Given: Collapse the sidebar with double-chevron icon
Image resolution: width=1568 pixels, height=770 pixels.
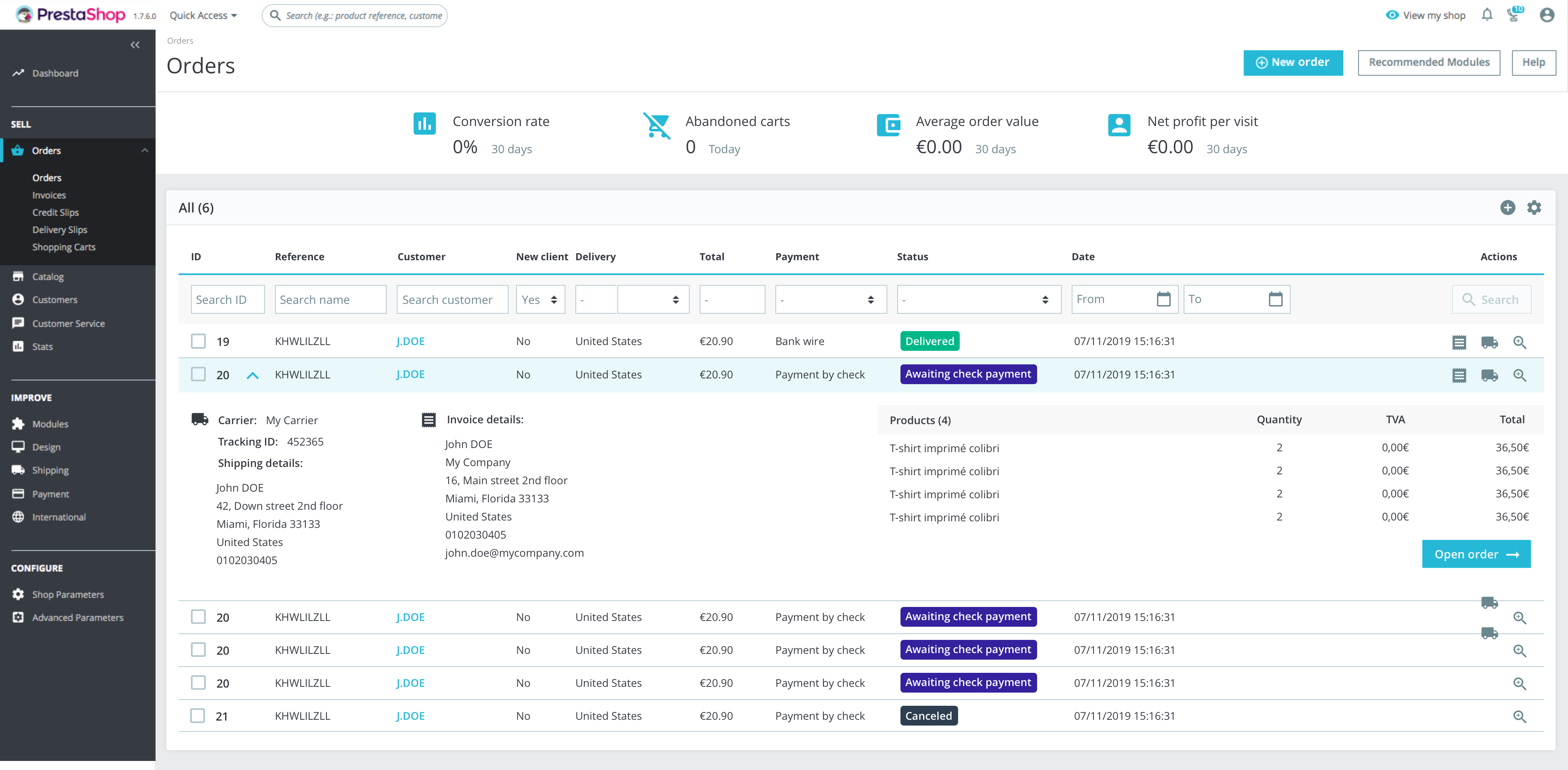Looking at the screenshot, I should point(135,45).
